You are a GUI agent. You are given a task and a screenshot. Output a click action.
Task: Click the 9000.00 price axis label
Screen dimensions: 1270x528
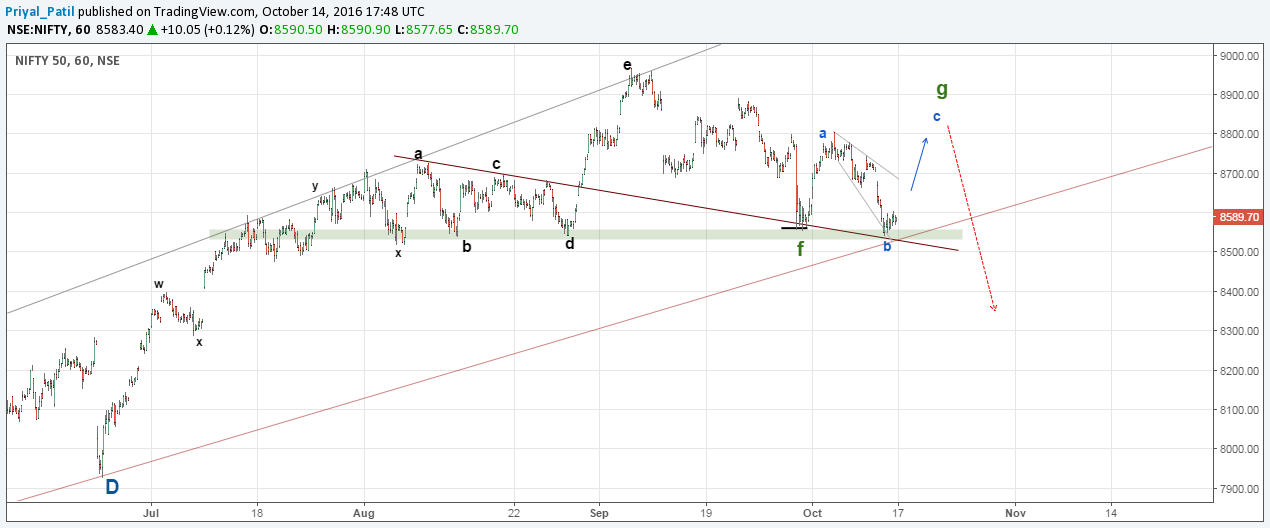[x=1239, y=56]
